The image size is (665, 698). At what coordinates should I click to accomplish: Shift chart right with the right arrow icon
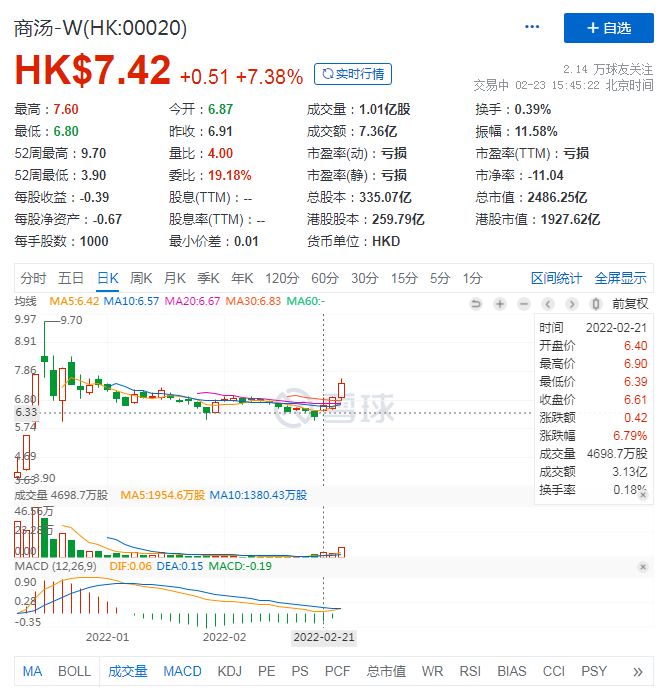572,303
